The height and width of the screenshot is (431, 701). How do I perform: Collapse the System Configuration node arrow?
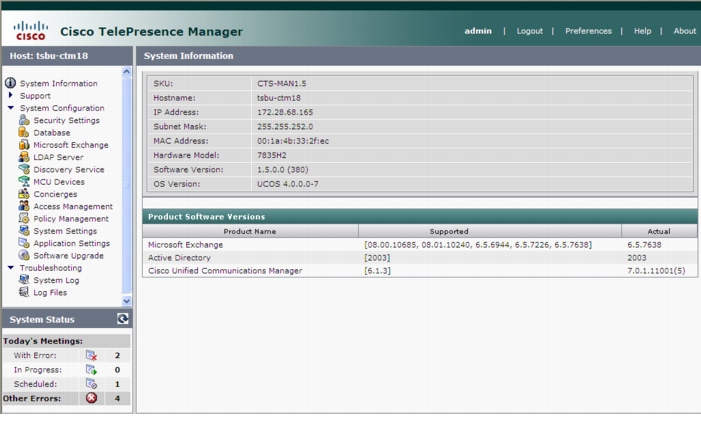[11, 108]
